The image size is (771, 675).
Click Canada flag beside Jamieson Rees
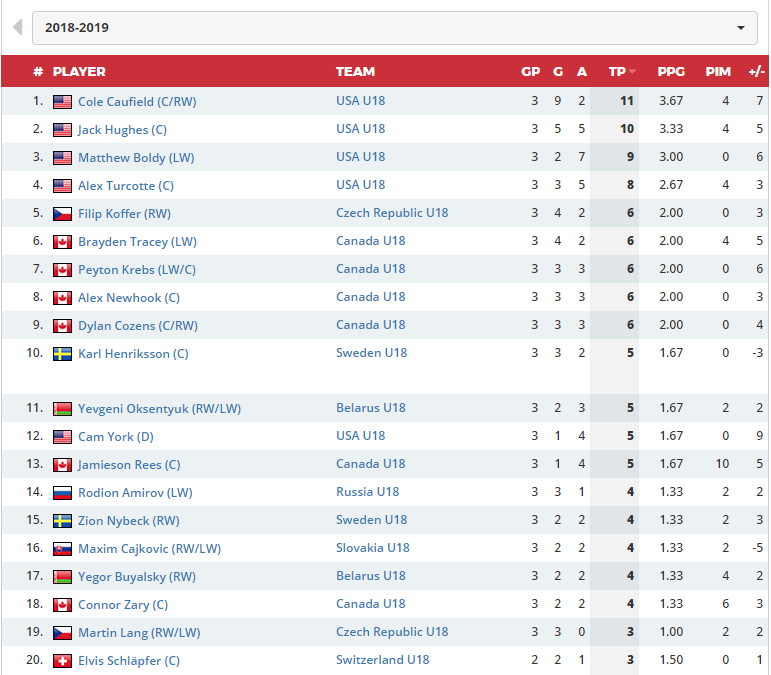coord(62,465)
